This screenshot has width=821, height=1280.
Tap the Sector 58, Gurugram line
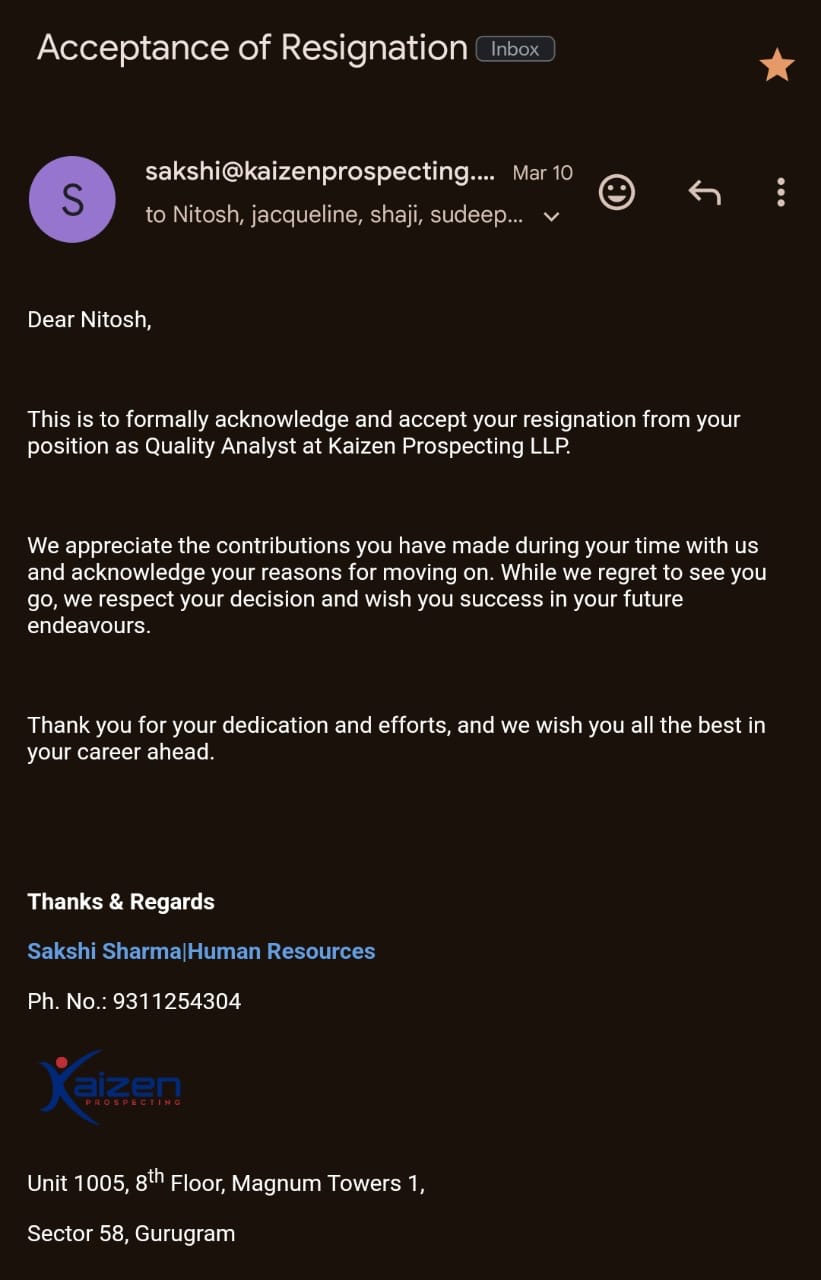(x=131, y=1233)
